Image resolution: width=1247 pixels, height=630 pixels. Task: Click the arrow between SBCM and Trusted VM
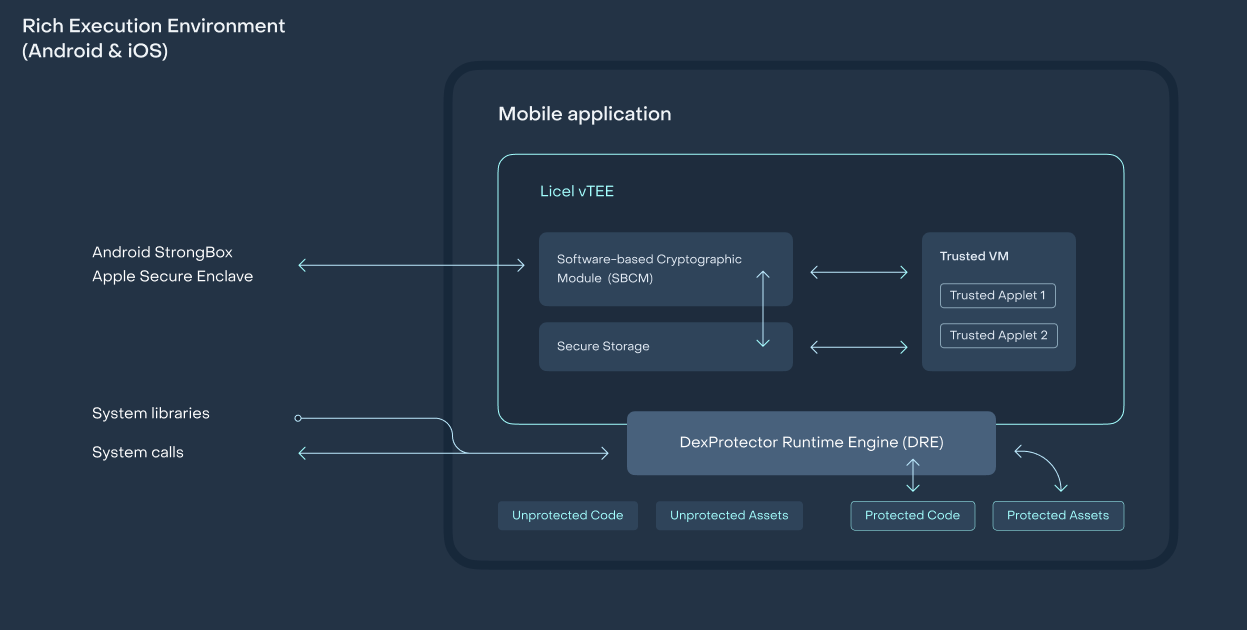point(858,272)
